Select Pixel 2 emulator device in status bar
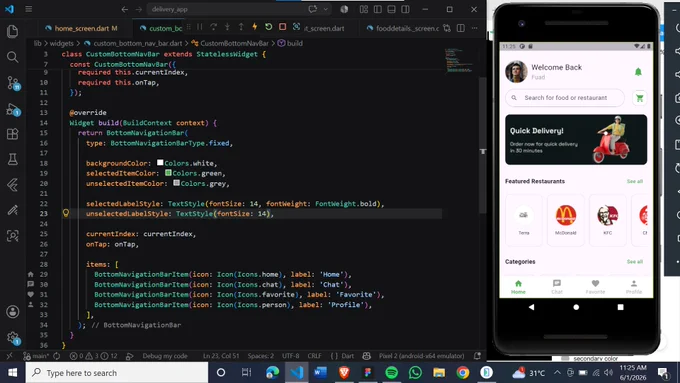The width and height of the screenshot is (680, 383). click(421, 356)
